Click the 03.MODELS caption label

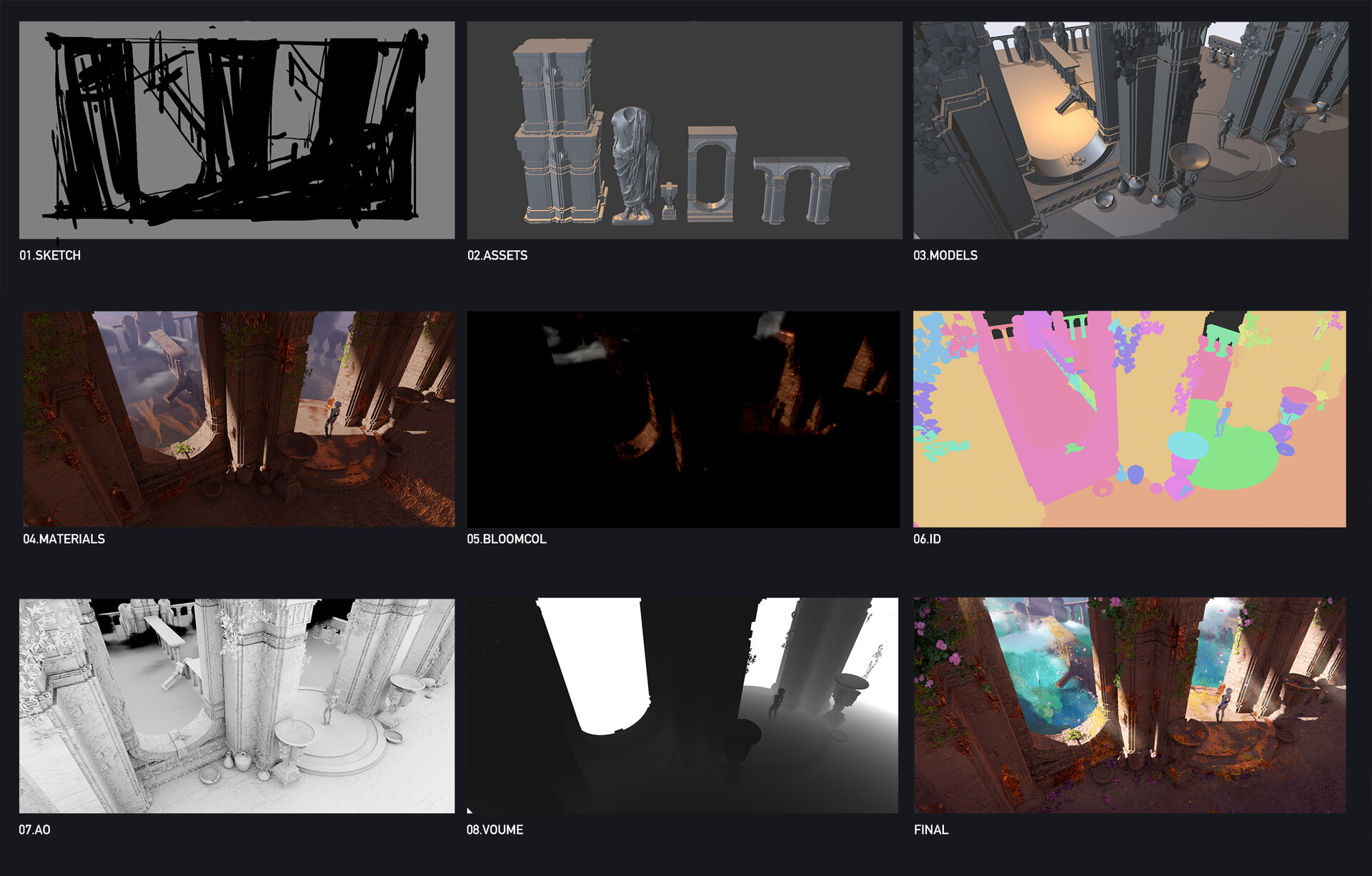coord(945,255)
